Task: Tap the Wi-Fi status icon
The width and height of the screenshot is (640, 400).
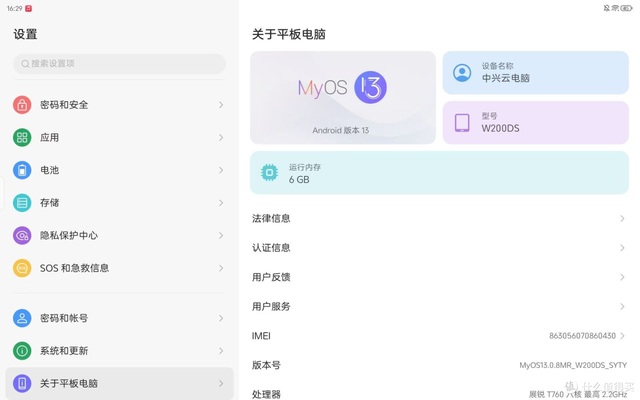Action: point(616,8)
